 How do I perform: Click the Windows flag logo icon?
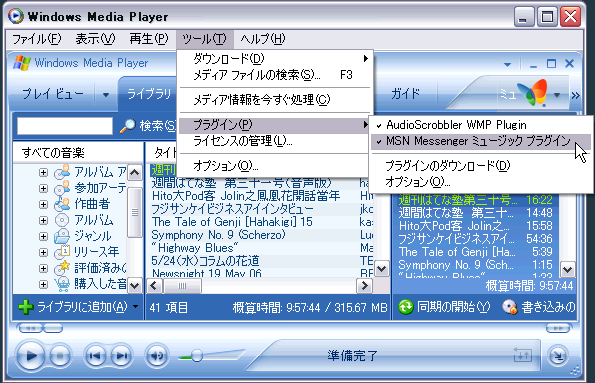point(22,63)
